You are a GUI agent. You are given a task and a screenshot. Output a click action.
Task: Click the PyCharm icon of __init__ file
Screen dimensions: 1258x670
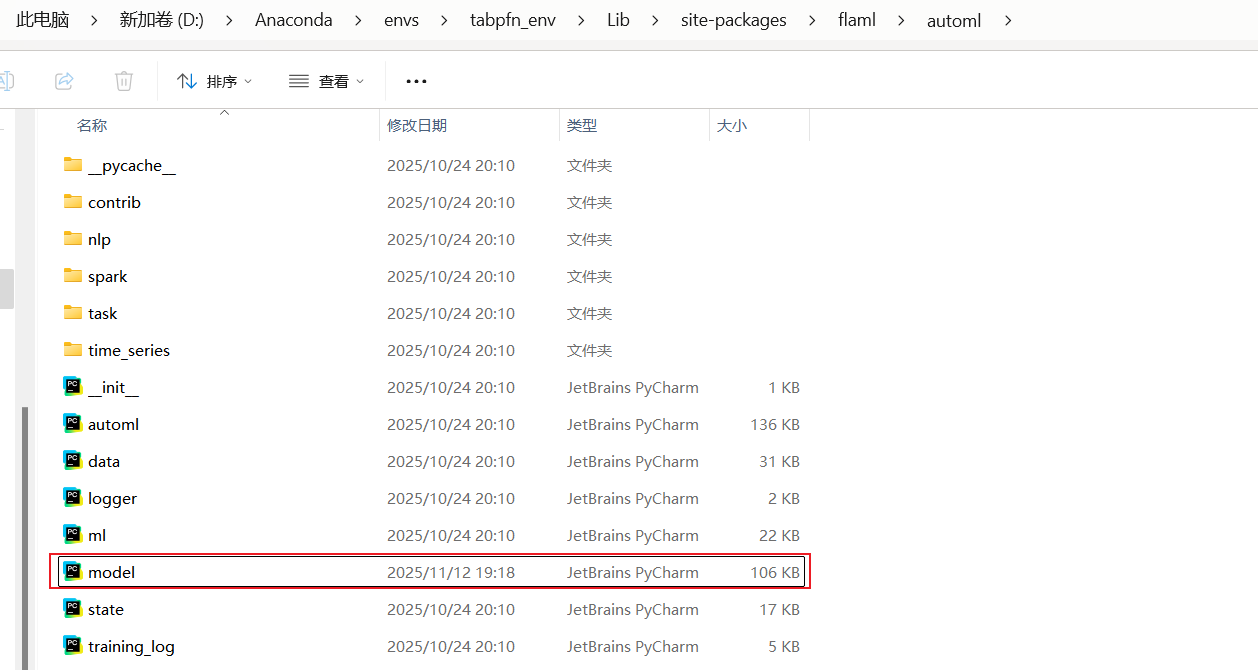72,387
